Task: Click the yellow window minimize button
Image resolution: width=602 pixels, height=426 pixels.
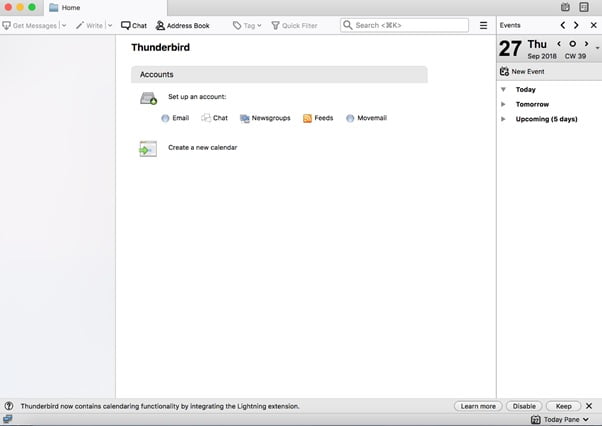Action: coord(20,7)
